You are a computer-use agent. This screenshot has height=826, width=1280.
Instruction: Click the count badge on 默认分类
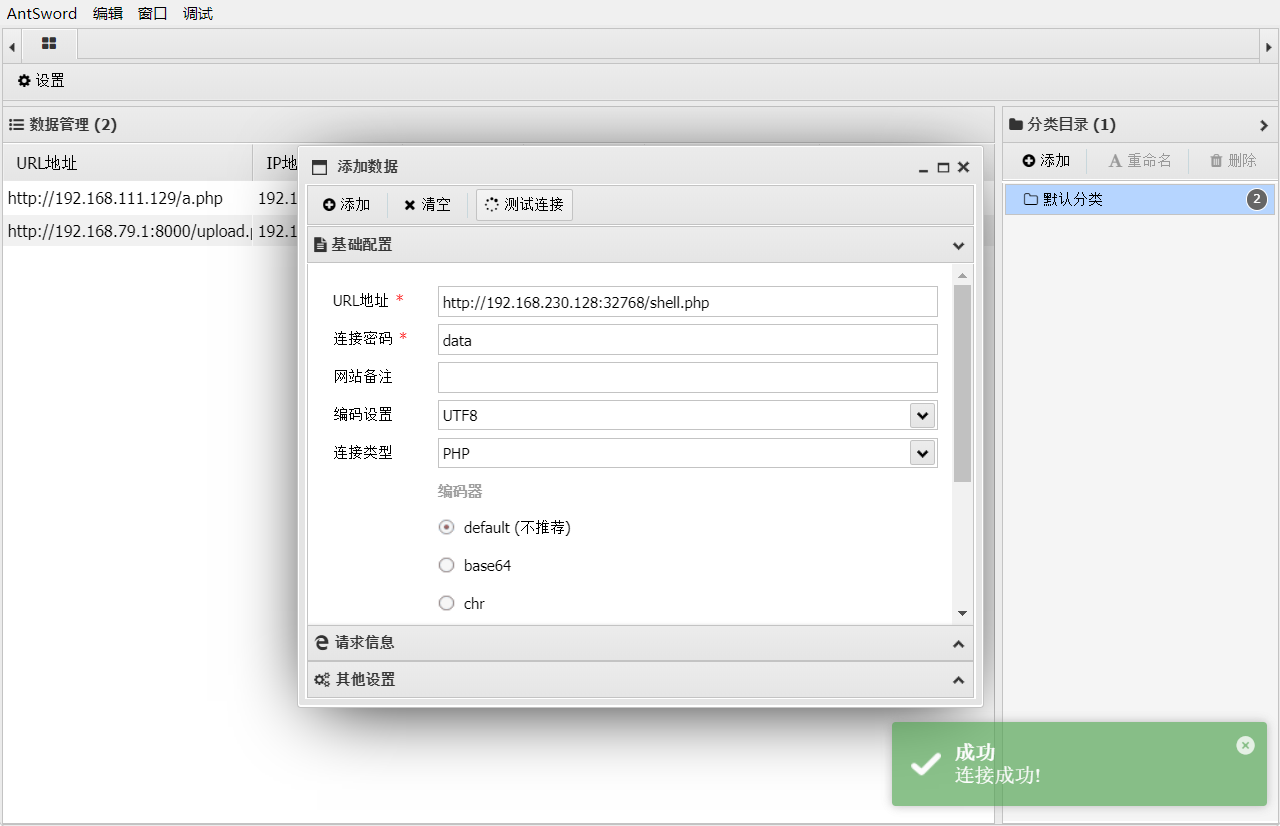(x=1257, y=199)
